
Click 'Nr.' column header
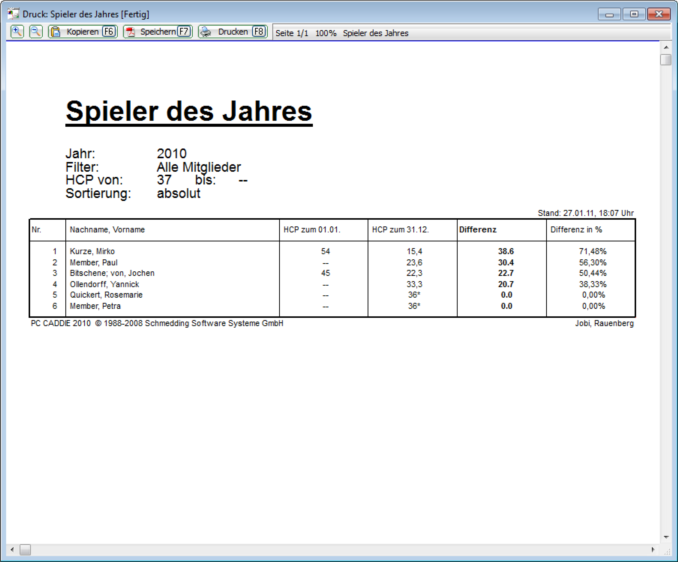tap(36, 230)
